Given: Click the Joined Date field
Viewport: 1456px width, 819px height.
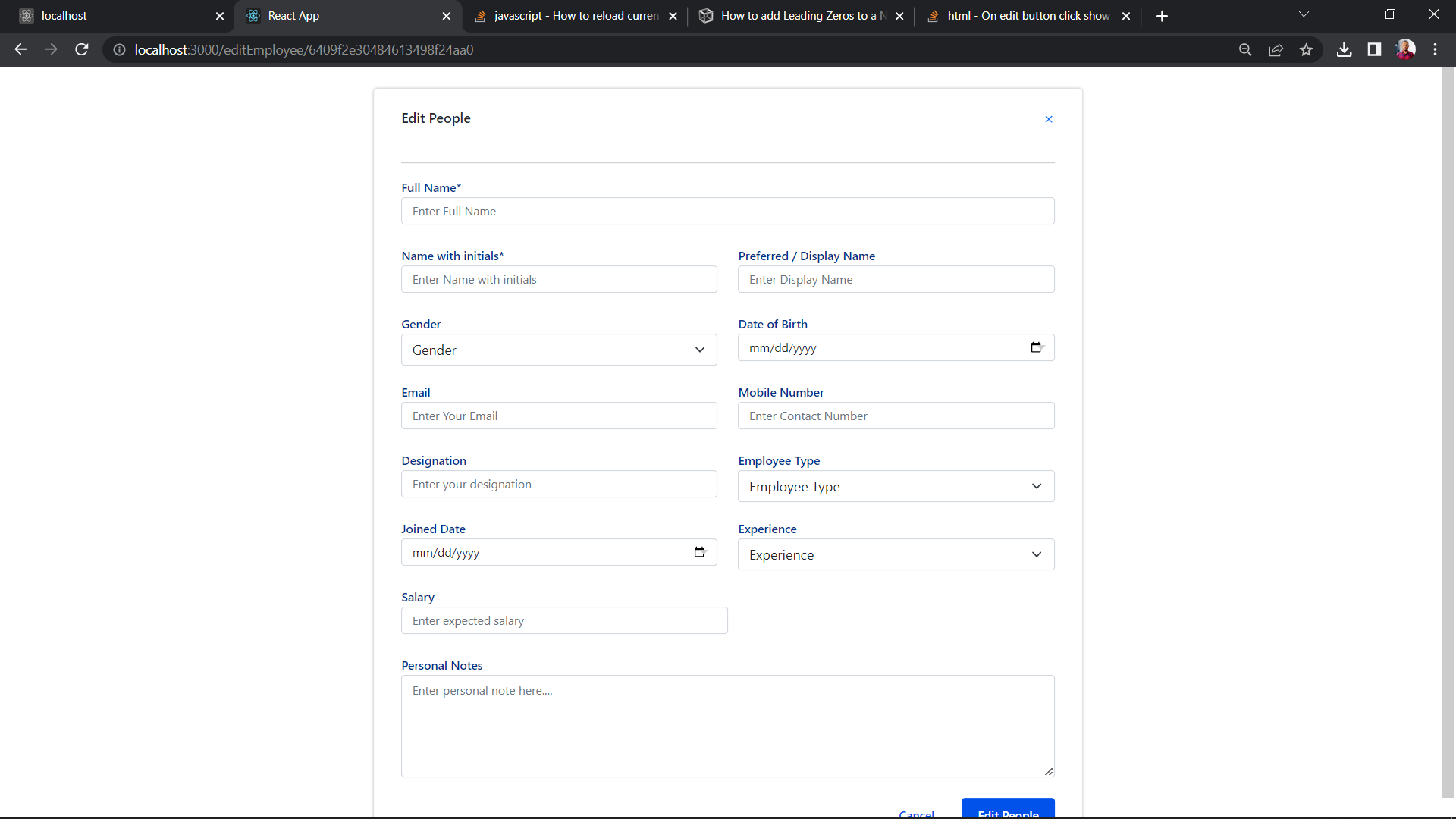Looking at the screenshot, I should [559, 552].
